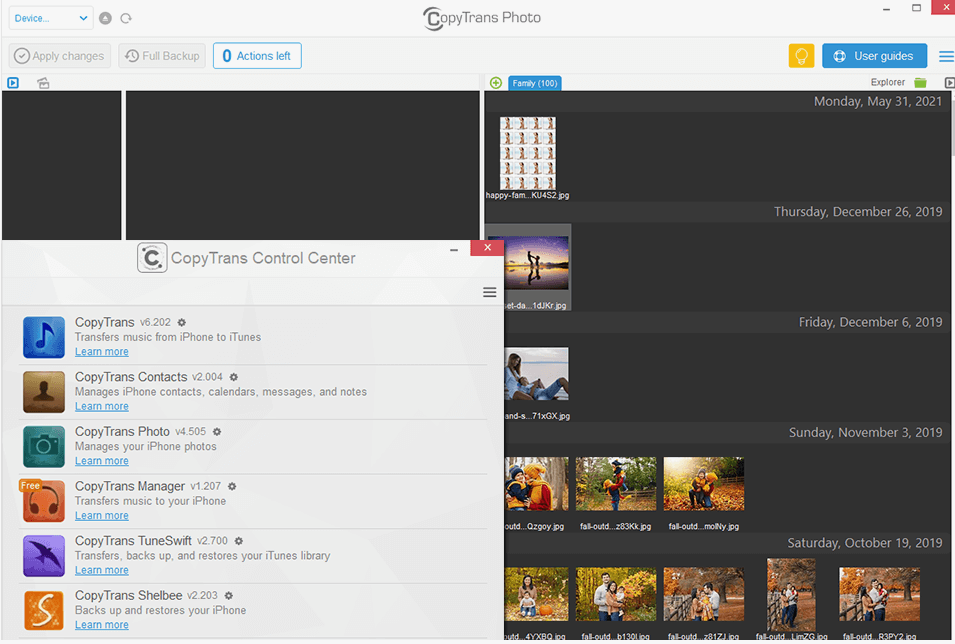Select the beach photo from December 6, 2019
The image size is (955, 644).
tap(537, 373)
